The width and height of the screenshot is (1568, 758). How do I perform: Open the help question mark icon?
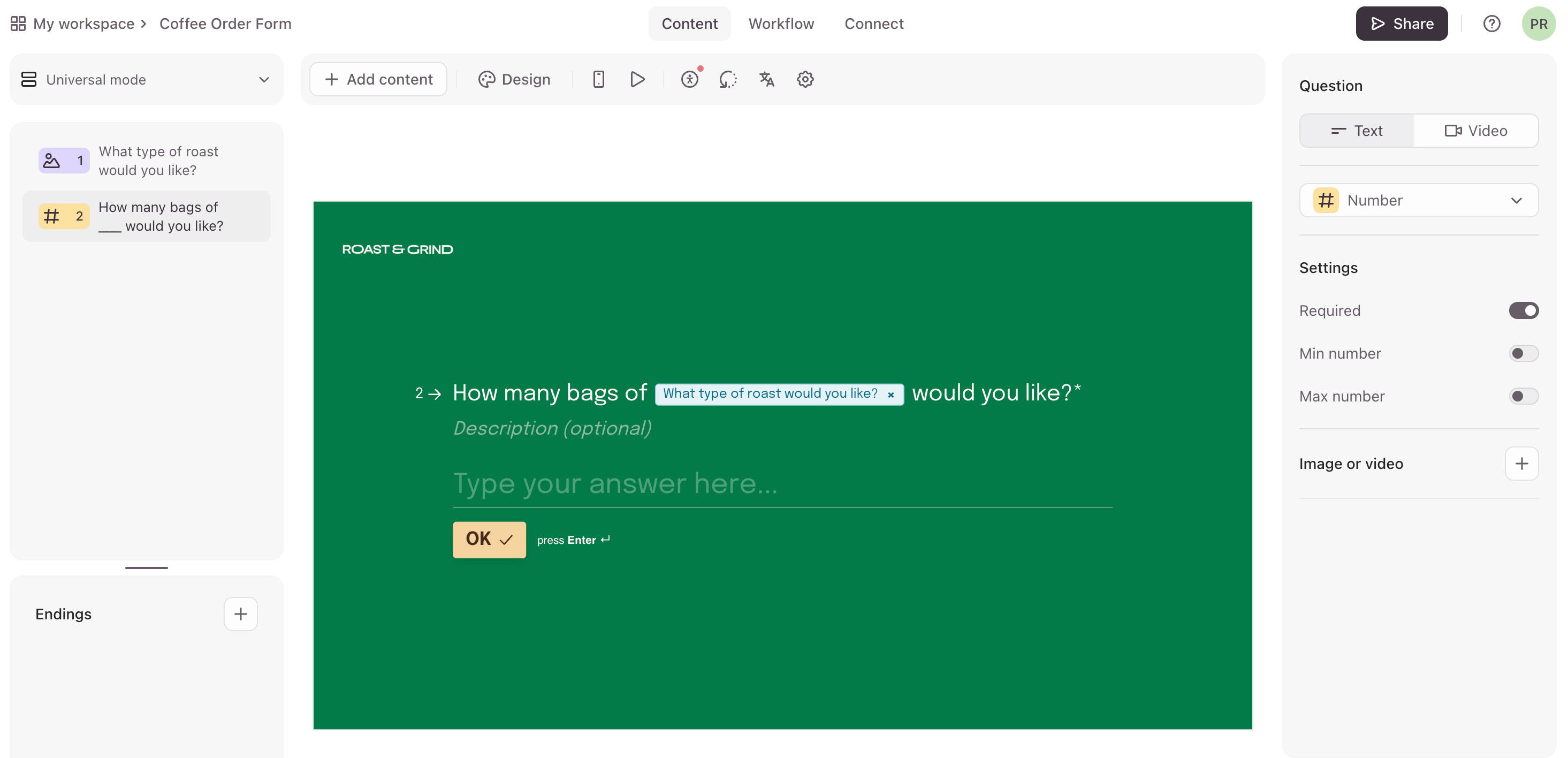tap(1491, 24)
